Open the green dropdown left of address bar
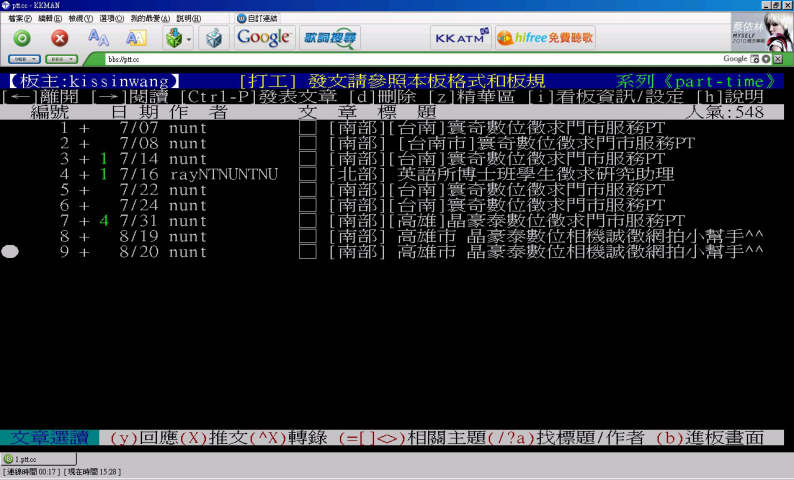This screenshot has height=480, width=794. 61,59
